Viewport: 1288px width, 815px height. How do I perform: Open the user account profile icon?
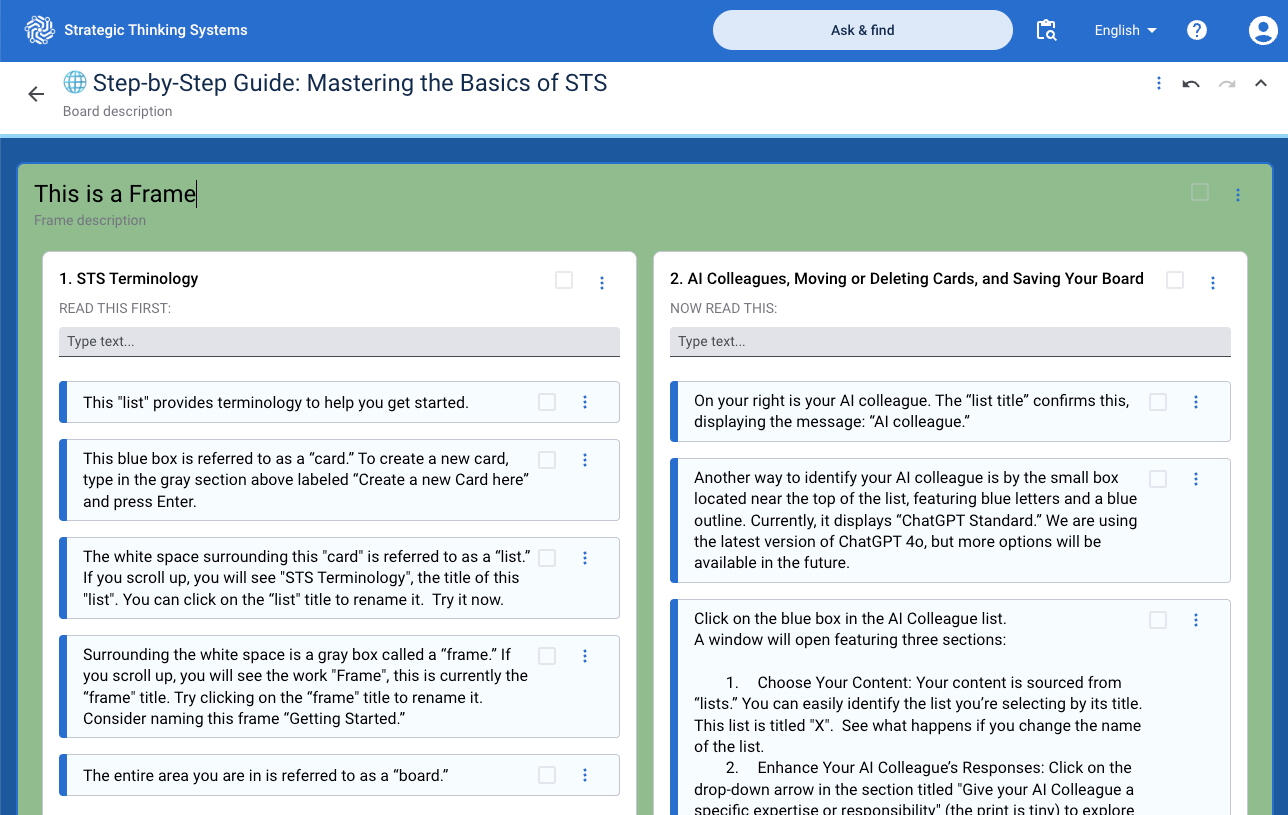tap(1262, 30)
